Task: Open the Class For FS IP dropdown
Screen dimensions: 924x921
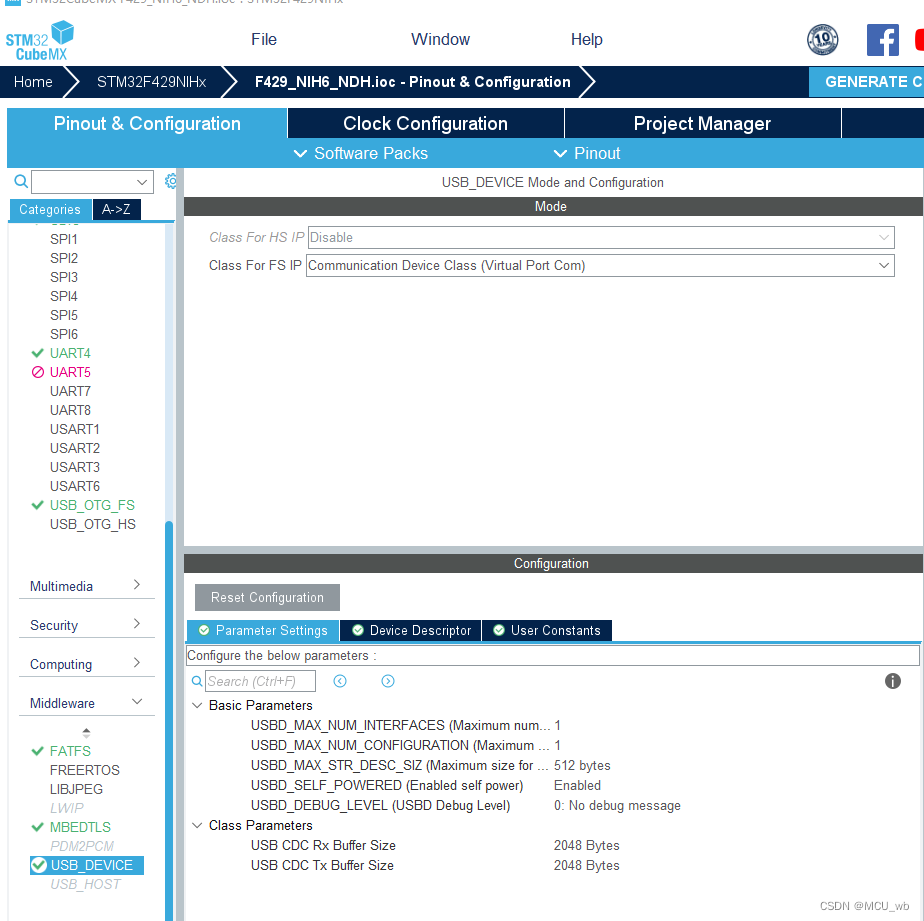Action: click(x=600, y=265)
